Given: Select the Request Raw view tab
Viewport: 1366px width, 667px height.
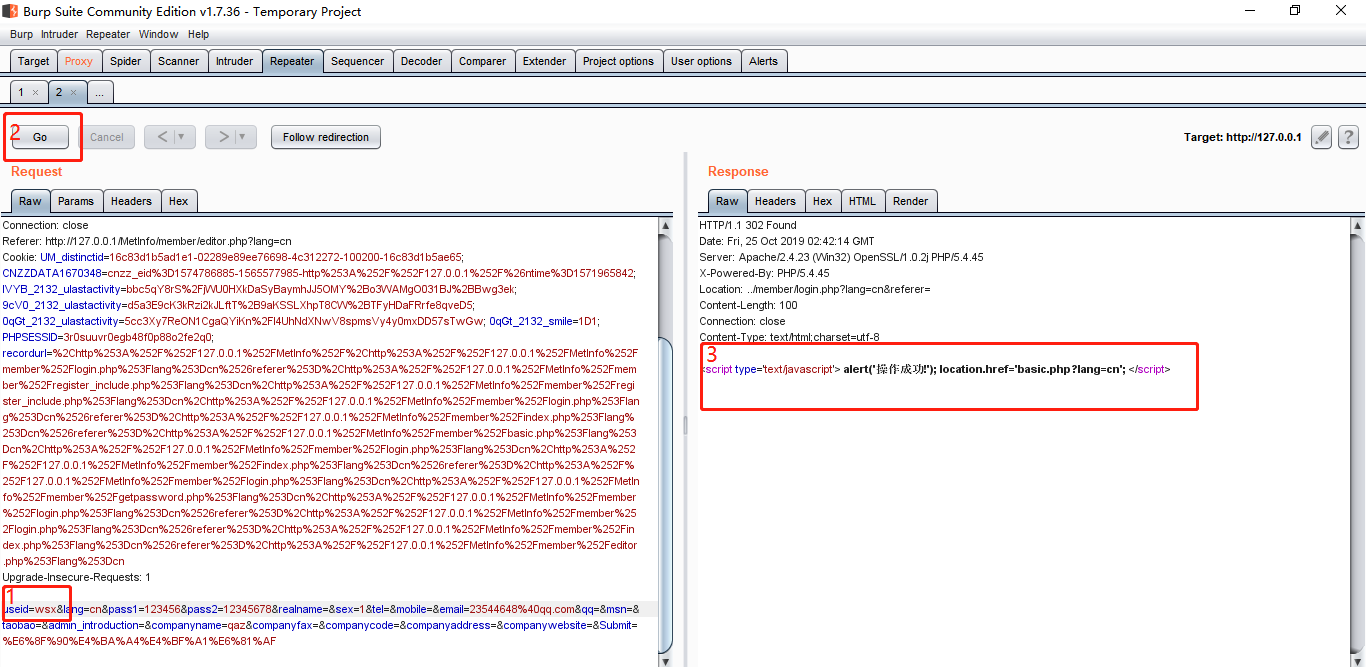Looking at the screenshot, I should (30, 201).
